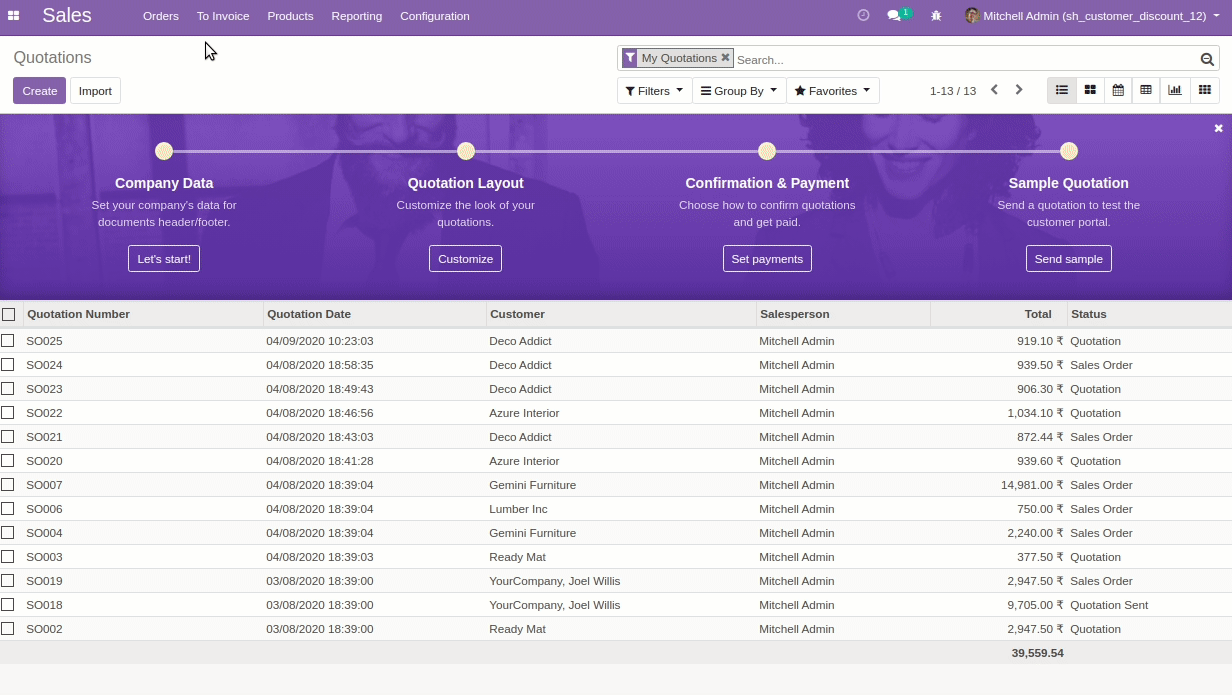Click the Create button

click(40, 91)
